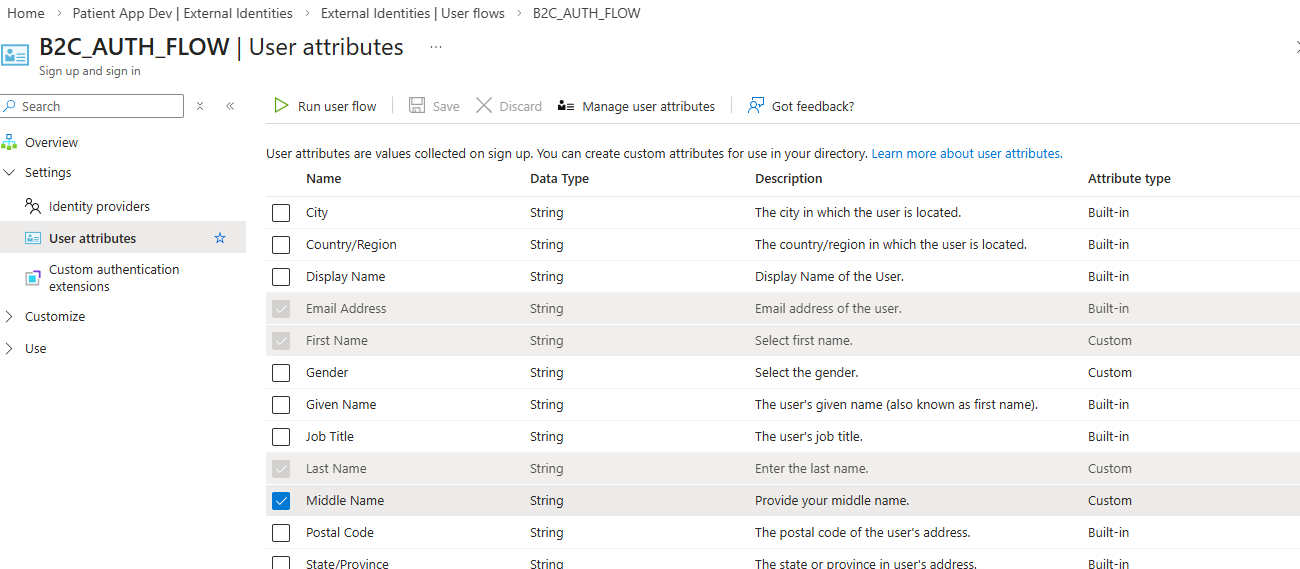
Task: Click 'The user's job title.' description
Action: click(x=809, y=437)
